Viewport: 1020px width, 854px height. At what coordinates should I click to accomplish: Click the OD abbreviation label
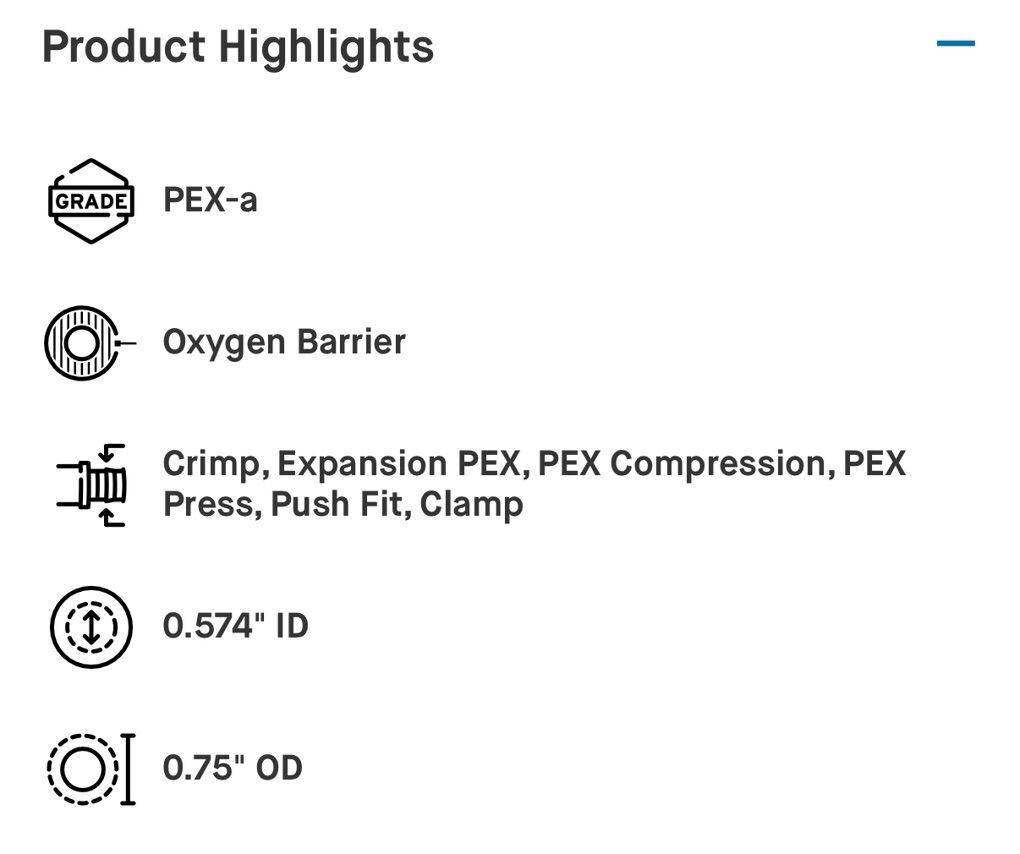click(279, 769)
